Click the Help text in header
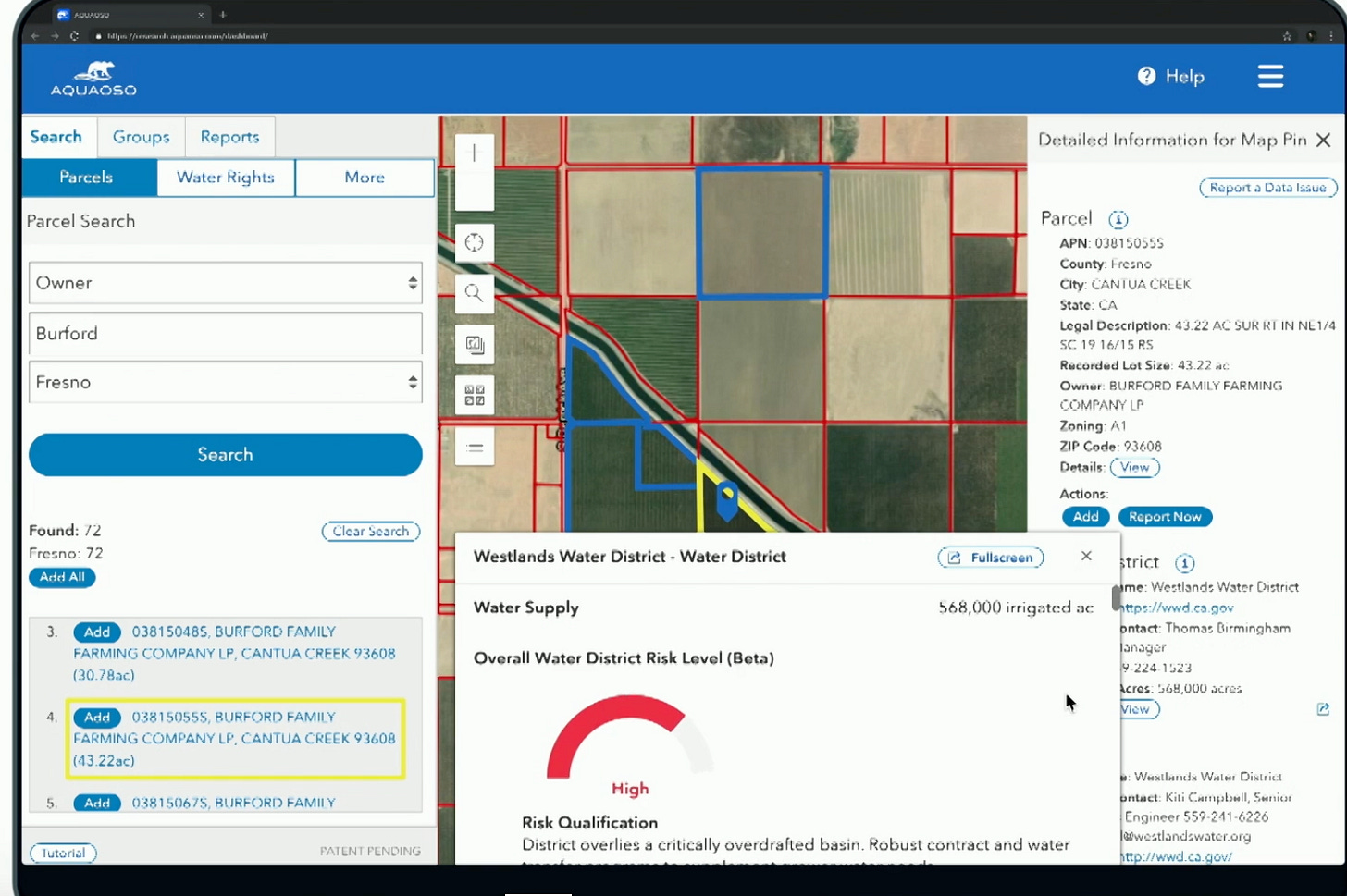Image resolution: width=1347 pixels, height=896 pixels. [x=1185, y=77]
